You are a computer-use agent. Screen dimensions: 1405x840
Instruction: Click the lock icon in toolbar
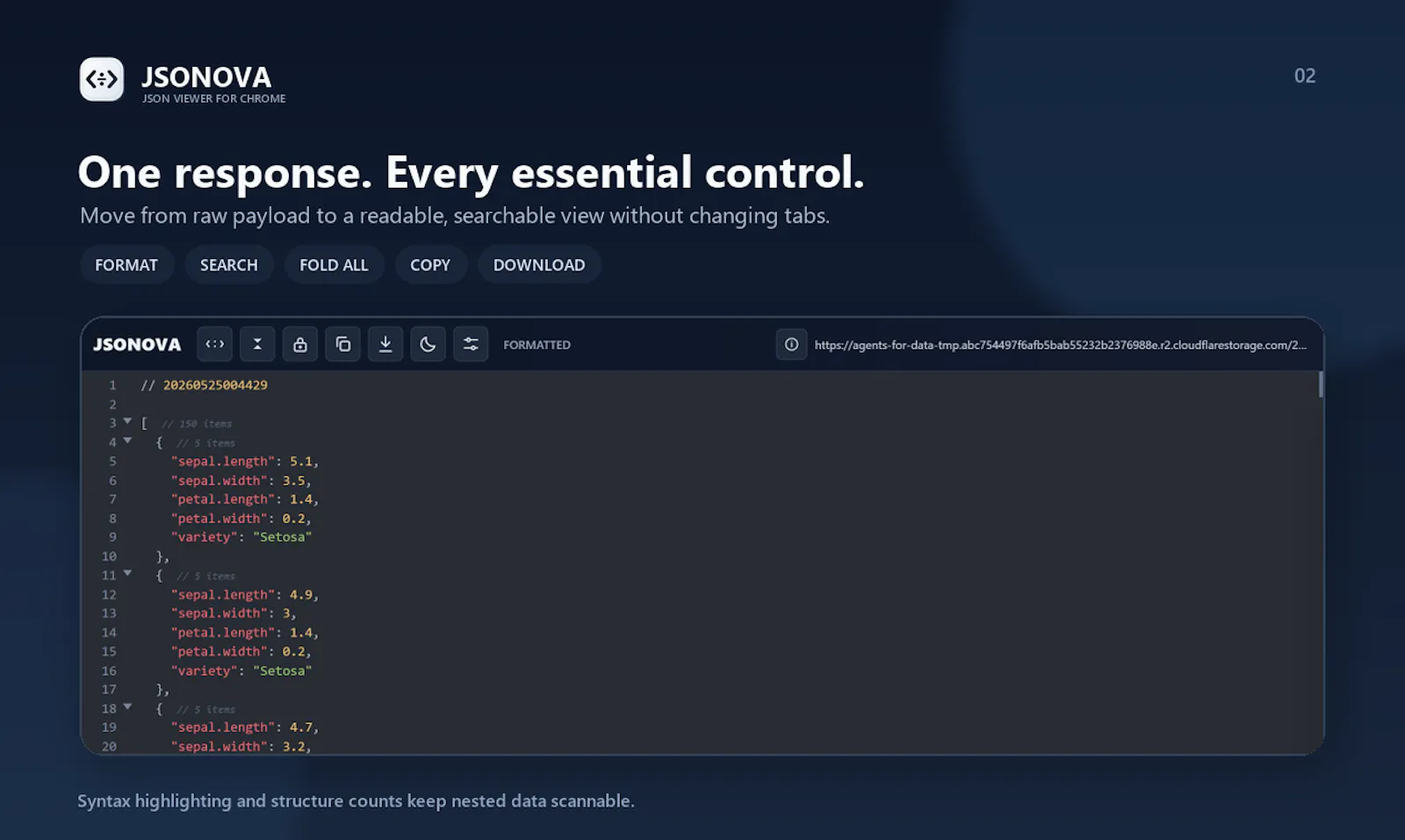[x=300, y=344]
